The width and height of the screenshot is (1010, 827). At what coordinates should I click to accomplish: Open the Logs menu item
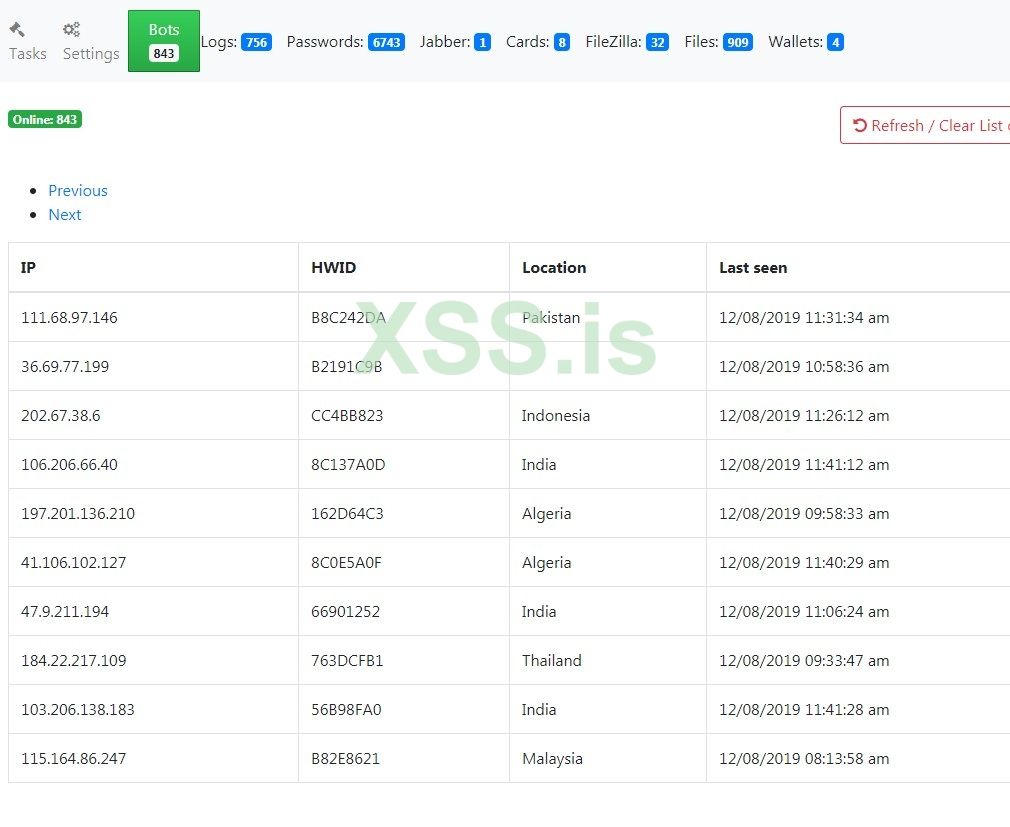(x=218, y=42)
